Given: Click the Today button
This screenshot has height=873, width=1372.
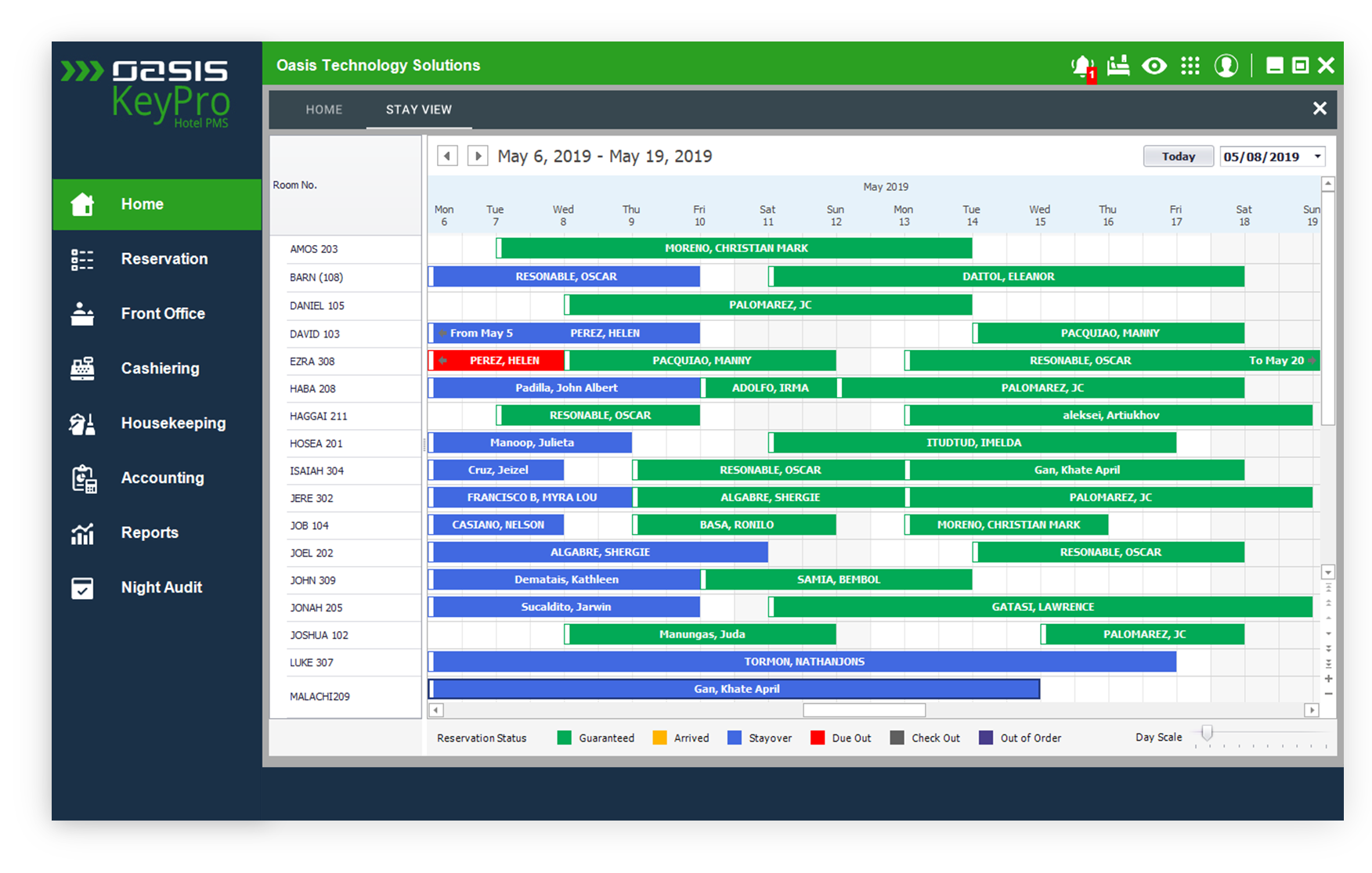Looking at the screenshot, I should [x=1178, y=157].
